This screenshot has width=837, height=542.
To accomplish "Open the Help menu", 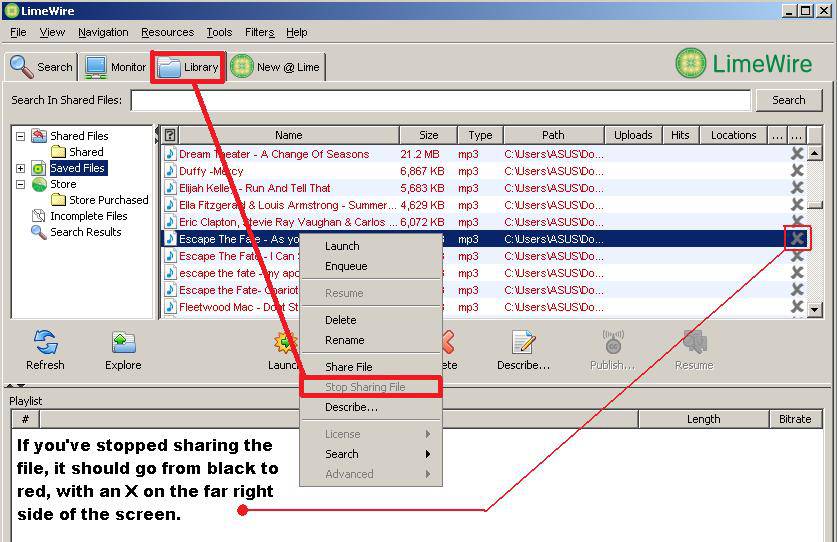I will [296, 33].
